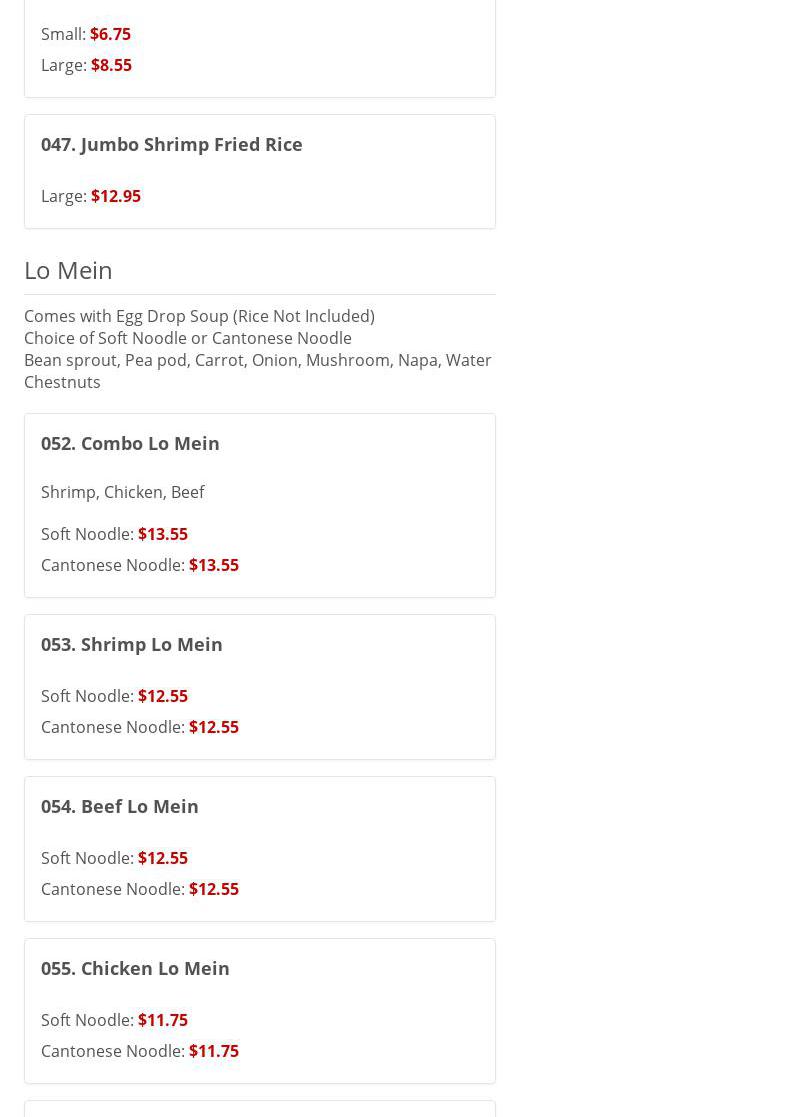This screenshot has width=785, height=1117.
Task: Choose Beef Lo Mein Soft Noodle option
Action: (x=114, y=858)
